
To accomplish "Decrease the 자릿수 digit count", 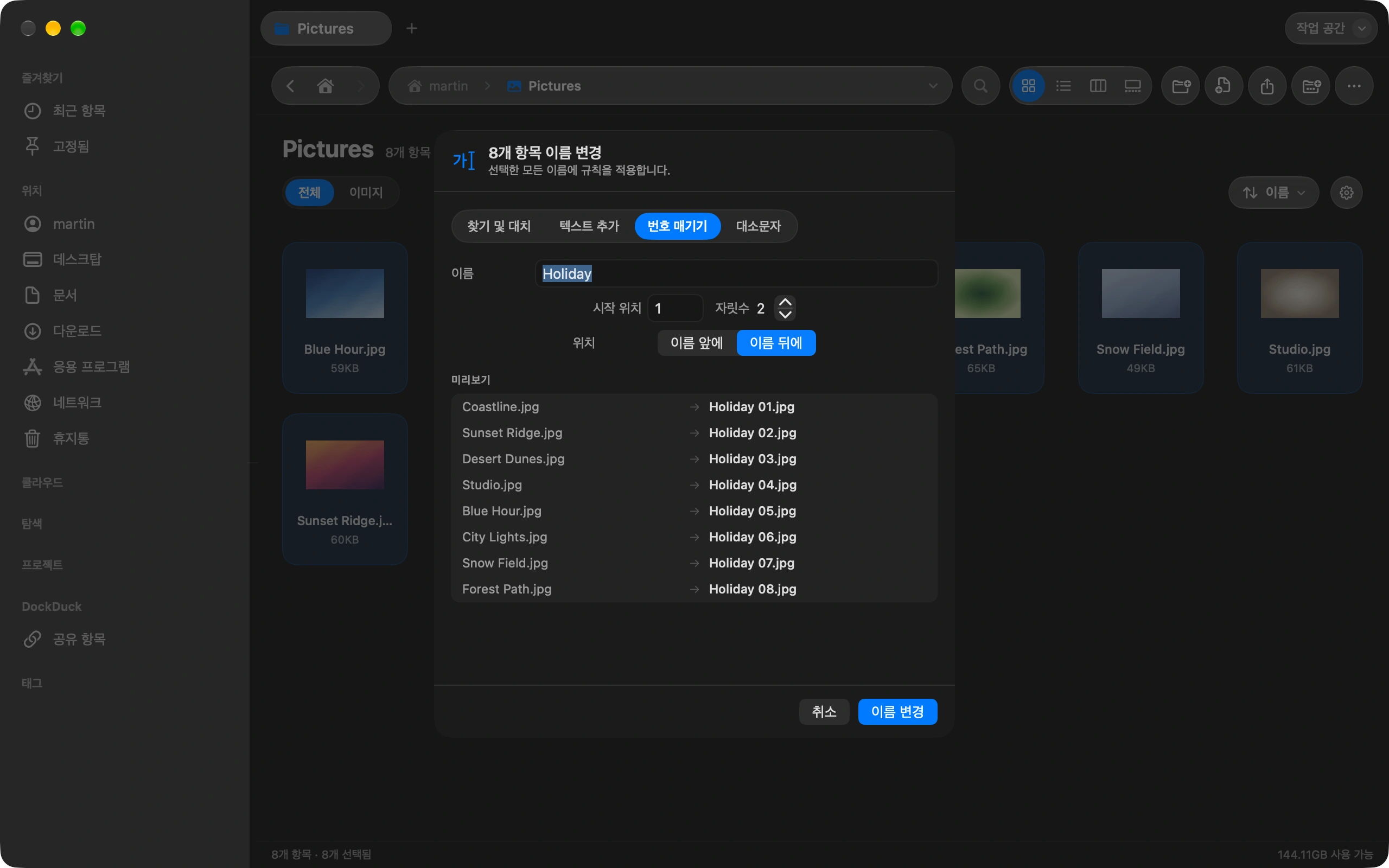I will 785,315.
